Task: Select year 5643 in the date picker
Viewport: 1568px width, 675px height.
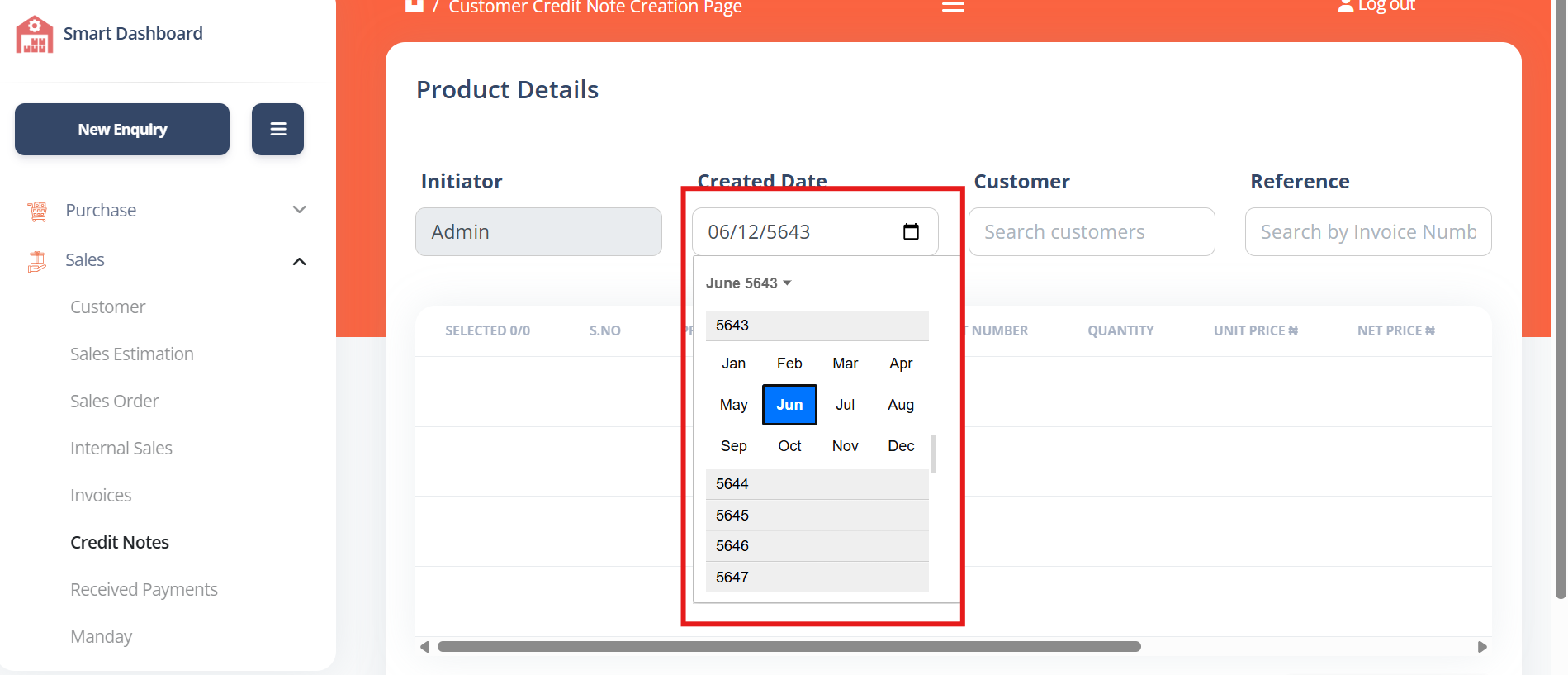Action: pos(817,326)
